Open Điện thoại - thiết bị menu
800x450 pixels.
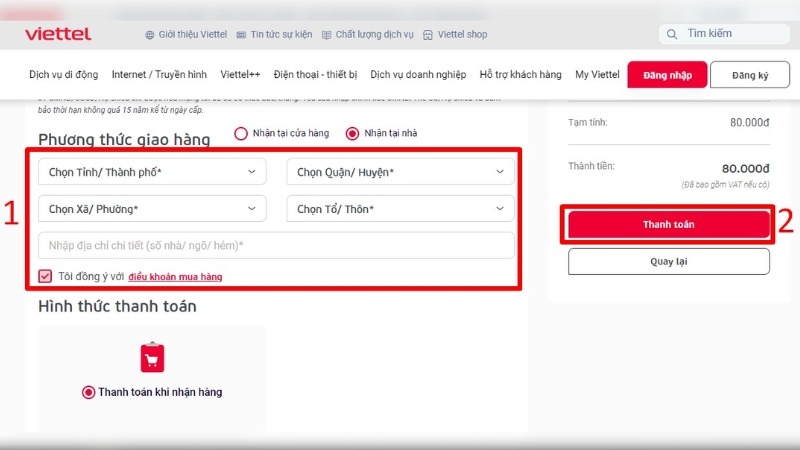pyautogui.click(x=315, y=74)
